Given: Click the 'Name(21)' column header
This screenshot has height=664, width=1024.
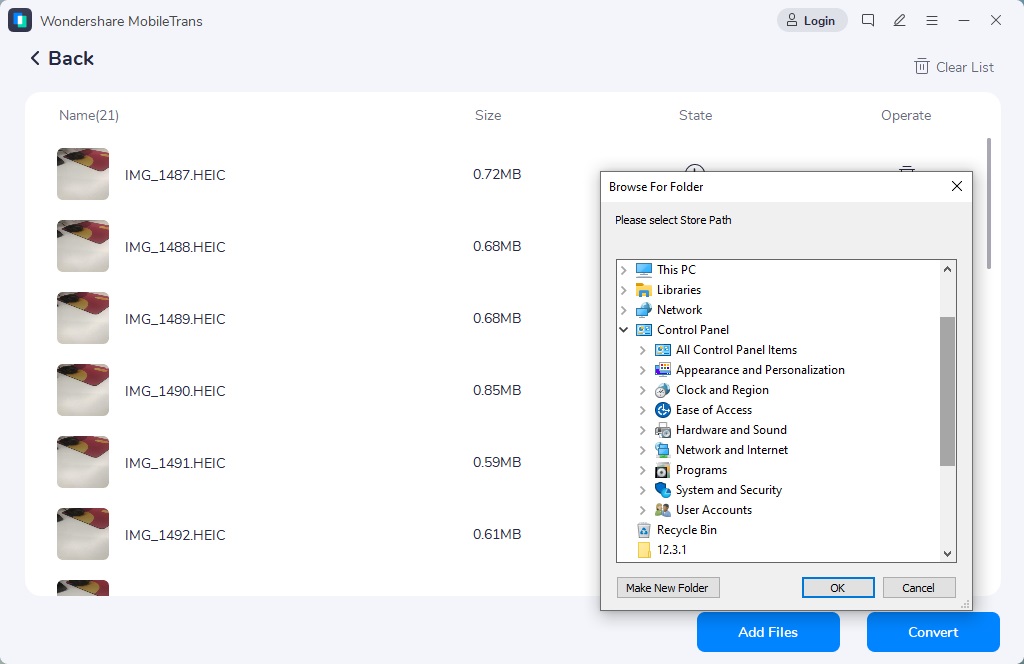Looking at the screenshot, I should pyautogui.click(x=89, y=116).
